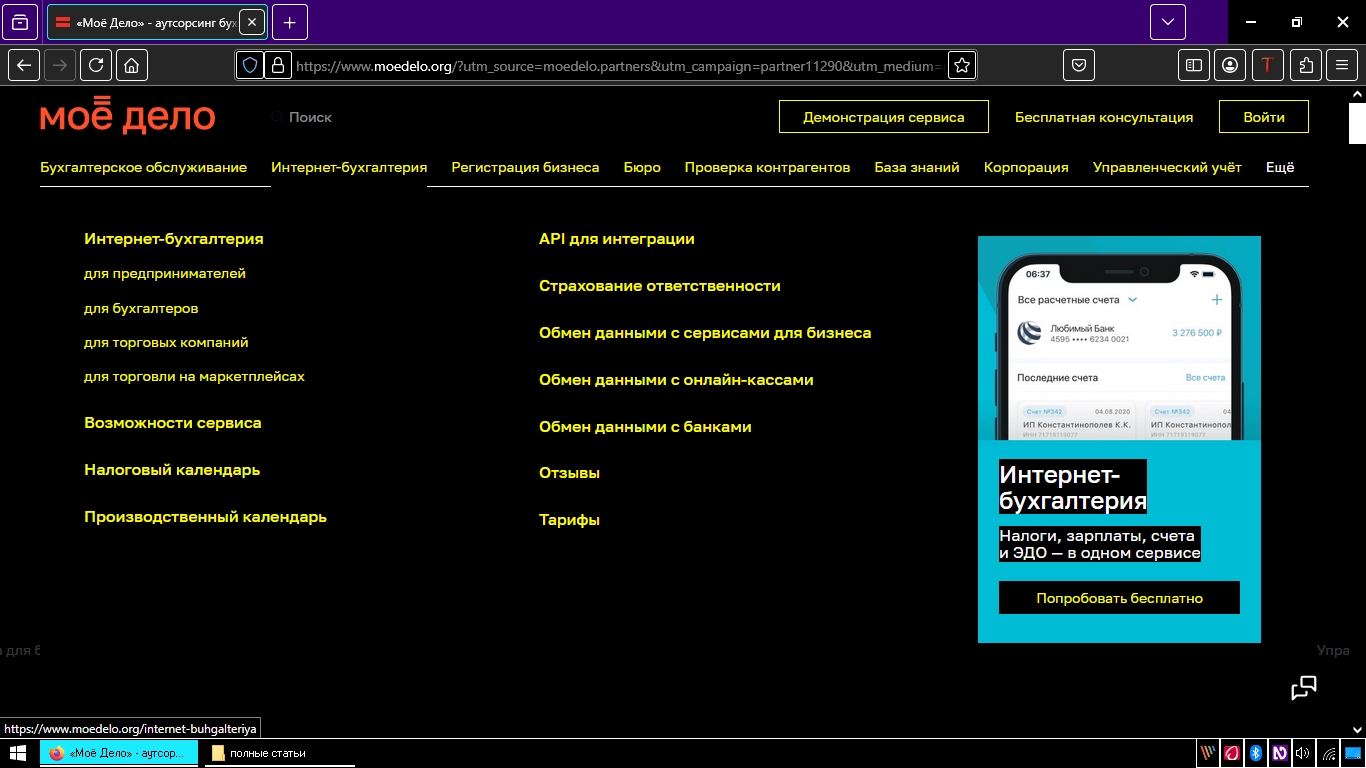
Task: Open Налоговый календарь link
Action: 172,470
